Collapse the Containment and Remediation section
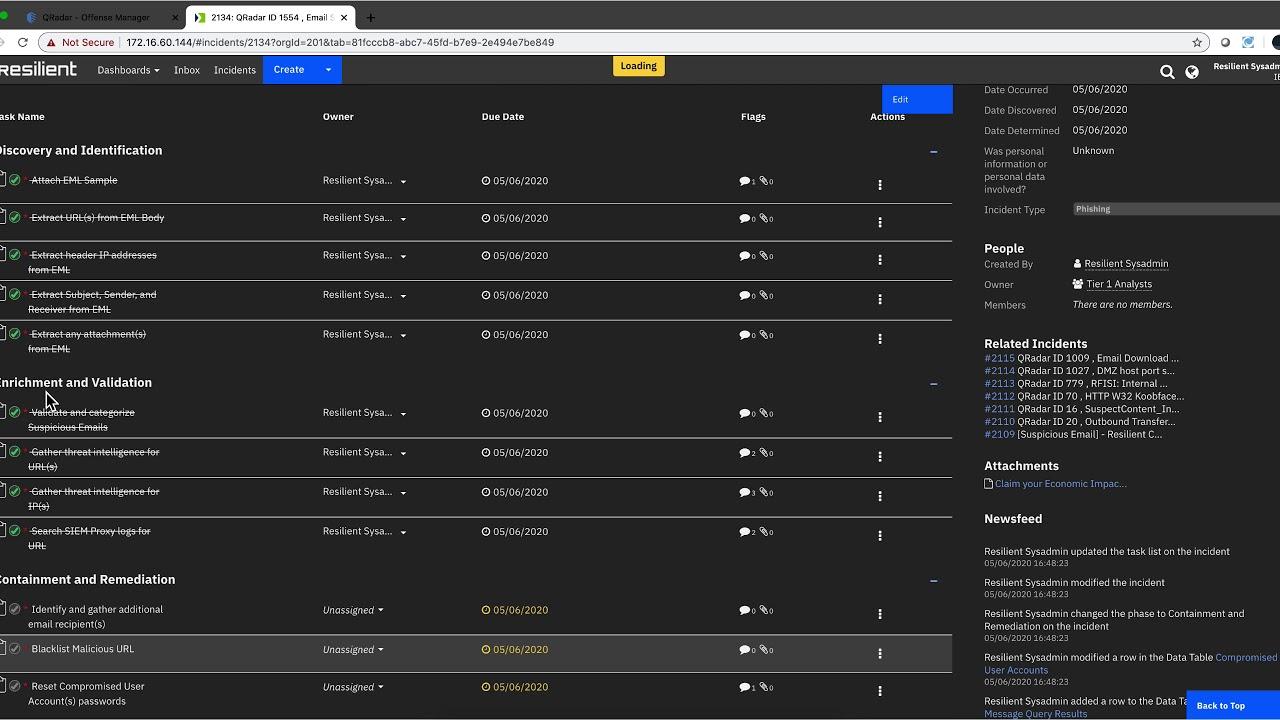The image size is (1280, 720). (933, 581)
